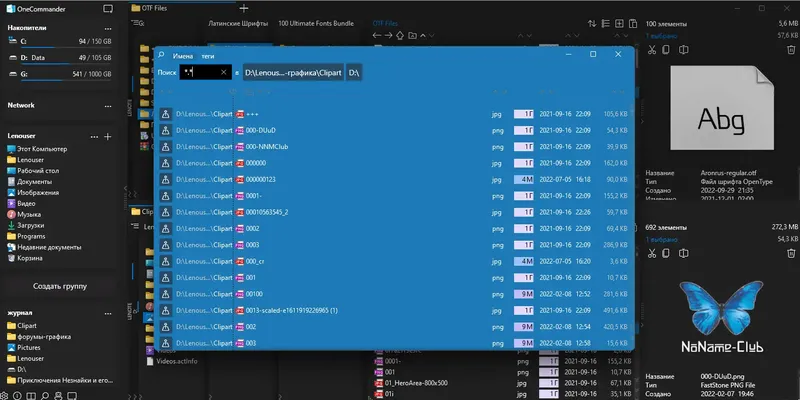Screen dimensions: 800x400
Task: Open the Lenouser section options menu
Action: (94, 137)
